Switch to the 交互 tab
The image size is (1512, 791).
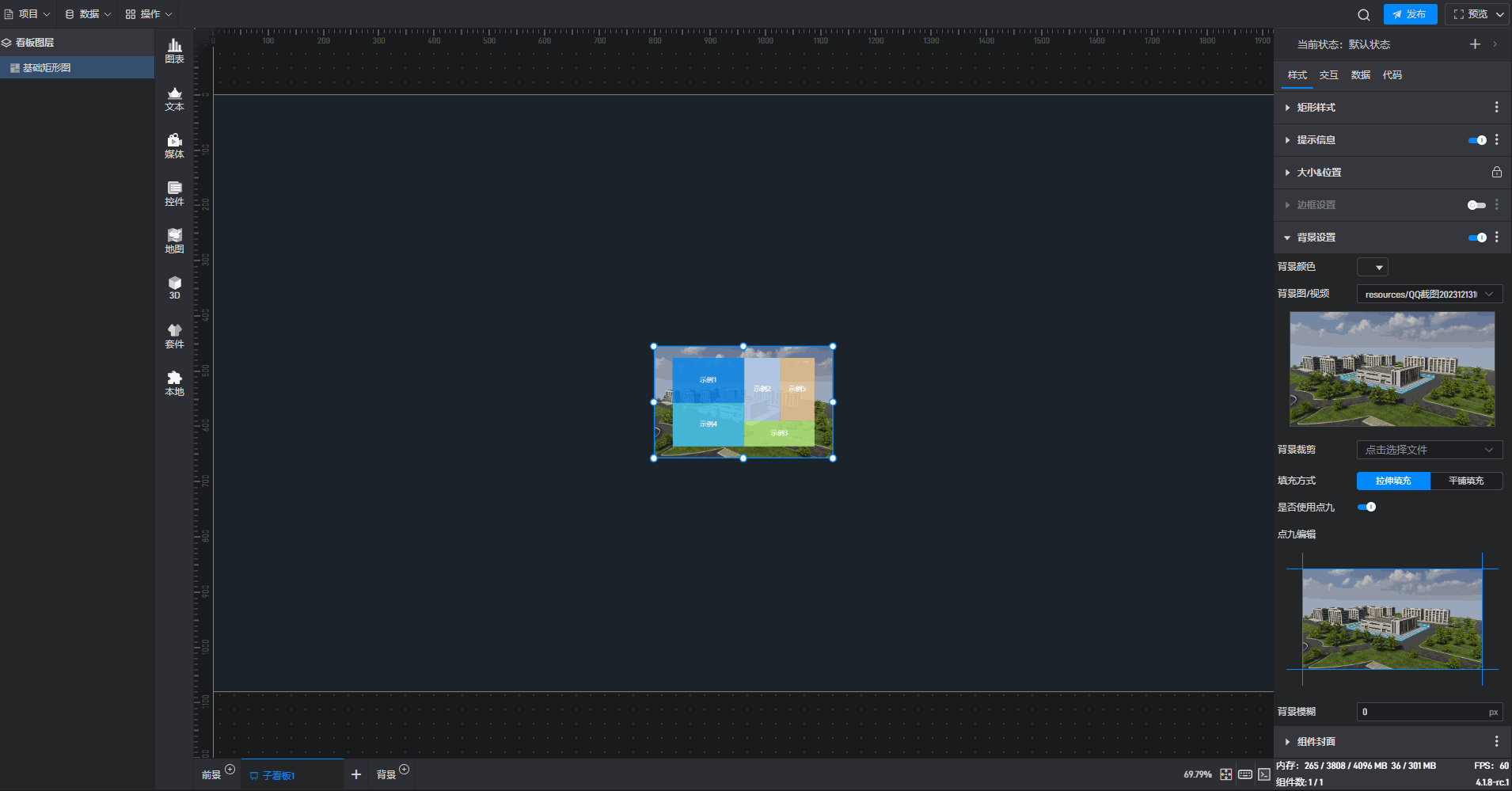pos(1328,75)
